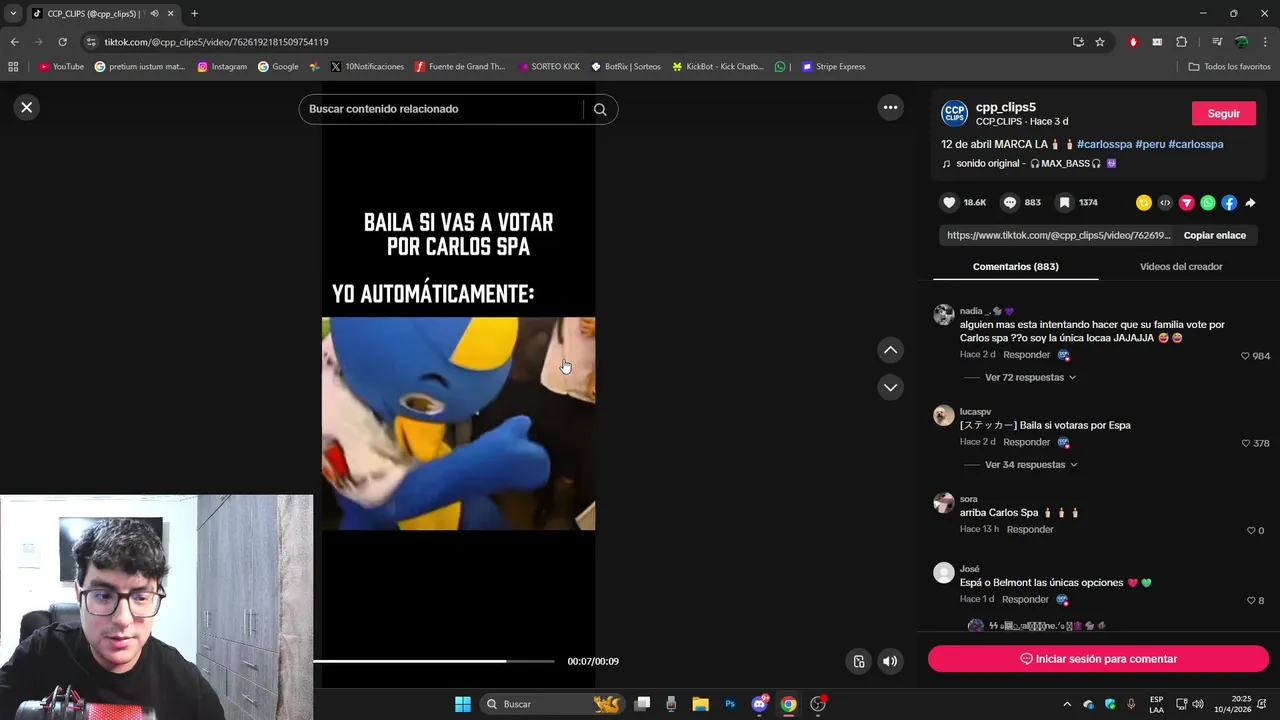Go back in browser history

pyautogui.click(x=14, y=42)
